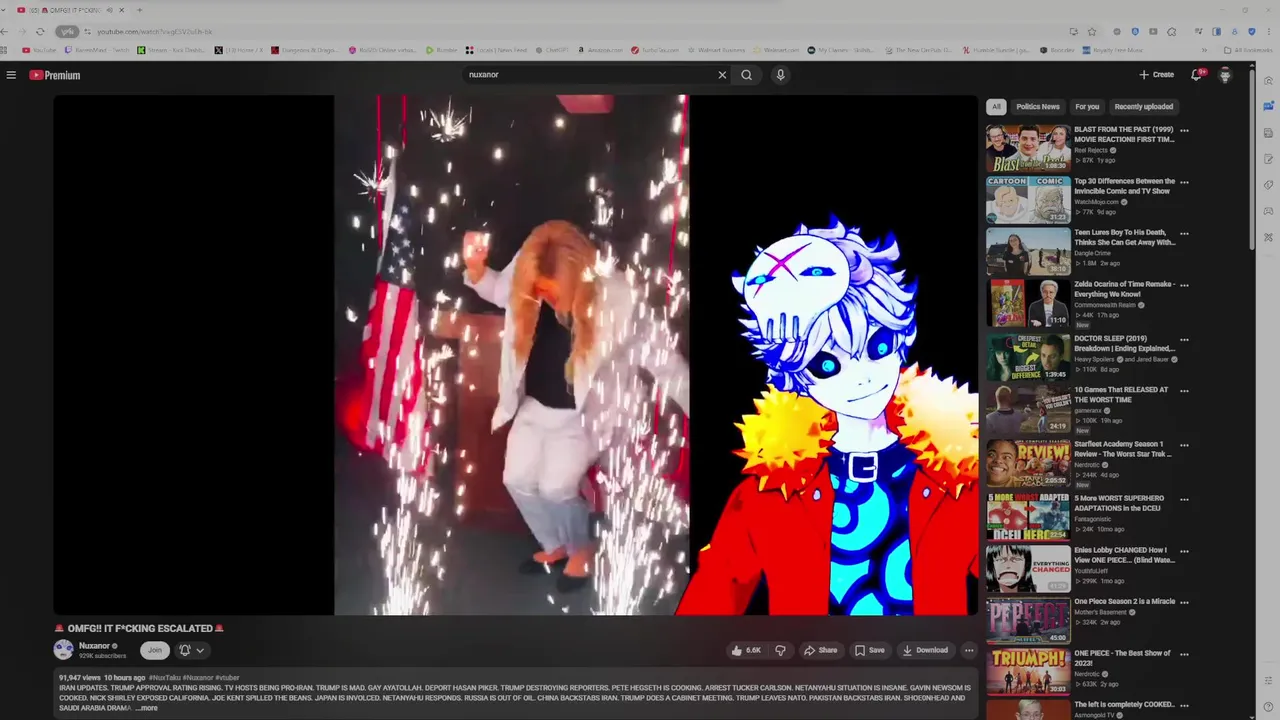1280x720 pixels.
Task: Open the browser sidebar shopping tag icon
Action: coord(1268,185)
